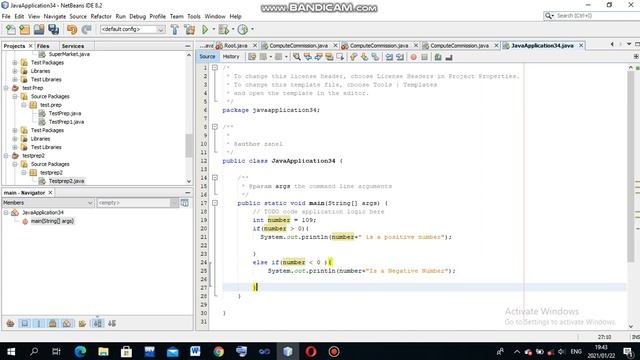Toggle Bookmark in editor toolbar
The width and height of the screenshot is (640, 360).
click(375, 57)
